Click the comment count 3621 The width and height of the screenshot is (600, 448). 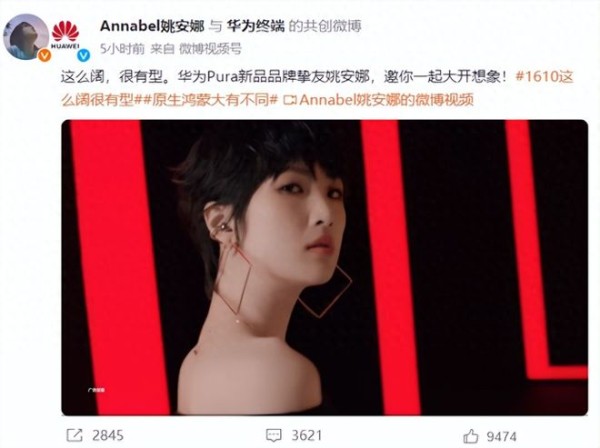307,435
